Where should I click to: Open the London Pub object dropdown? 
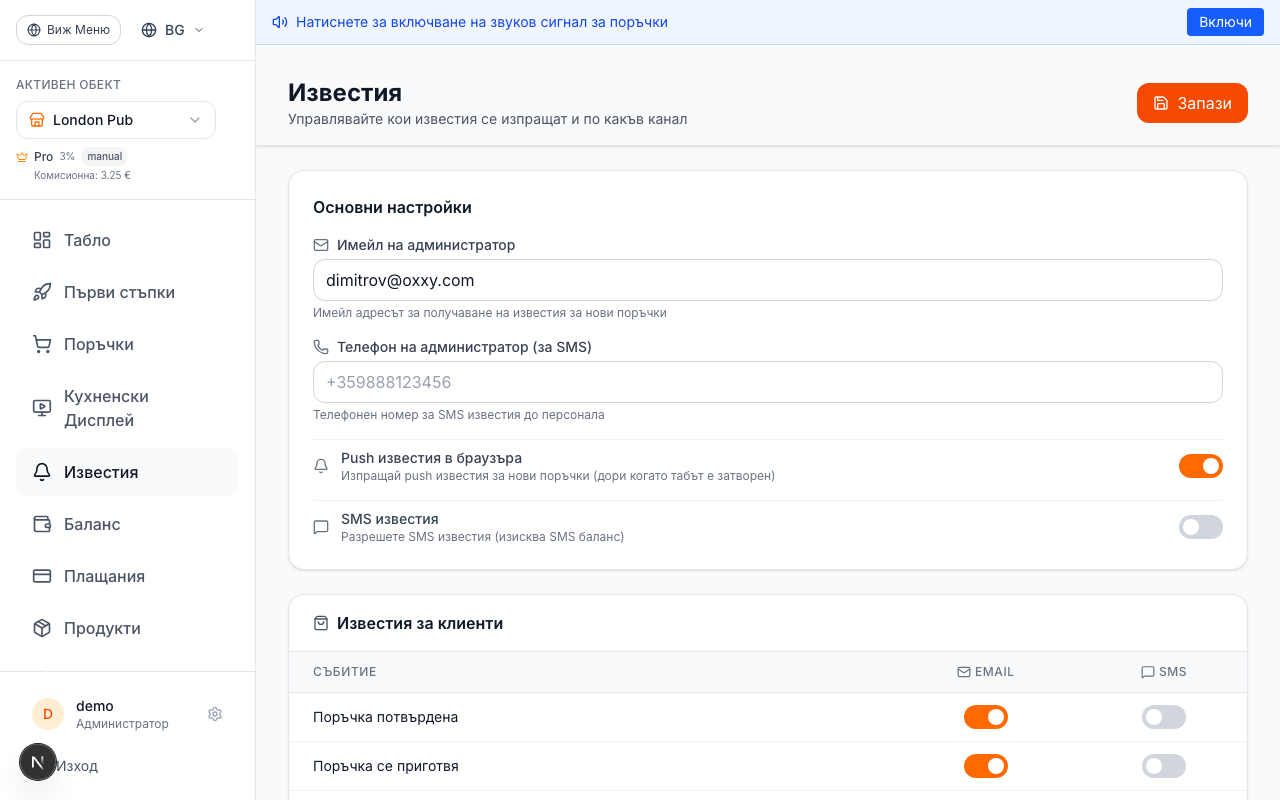click(x=115, y=120)
